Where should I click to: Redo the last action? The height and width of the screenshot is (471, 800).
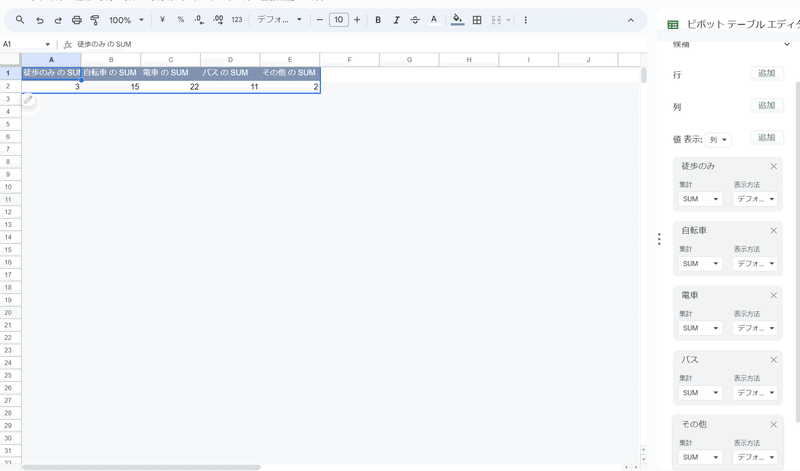(x=58, y=20)
